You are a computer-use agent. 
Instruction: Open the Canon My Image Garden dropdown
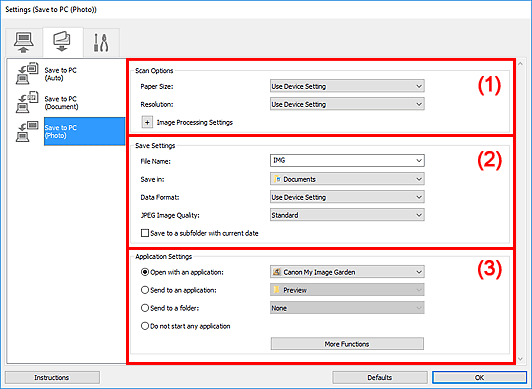pyautogui.click(x=347, y=272)
